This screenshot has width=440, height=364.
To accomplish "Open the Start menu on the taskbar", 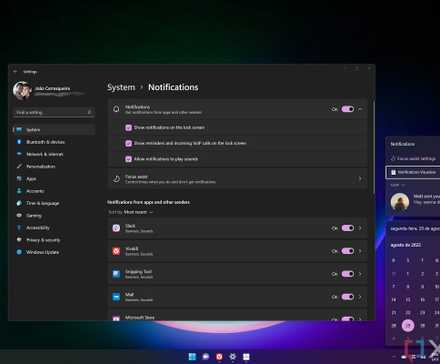I will point(192,357).
